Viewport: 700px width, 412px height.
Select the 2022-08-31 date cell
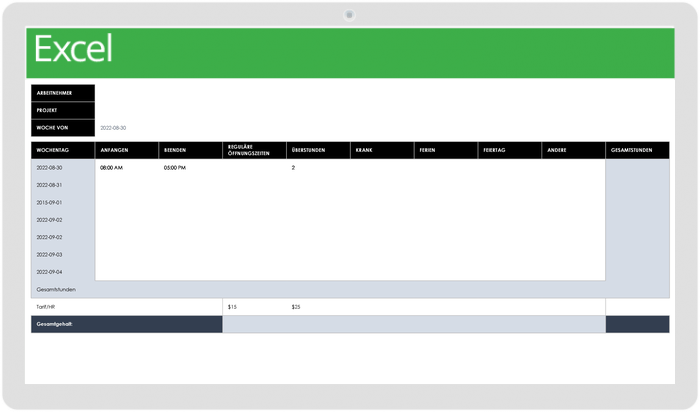[x=63, y=185]
